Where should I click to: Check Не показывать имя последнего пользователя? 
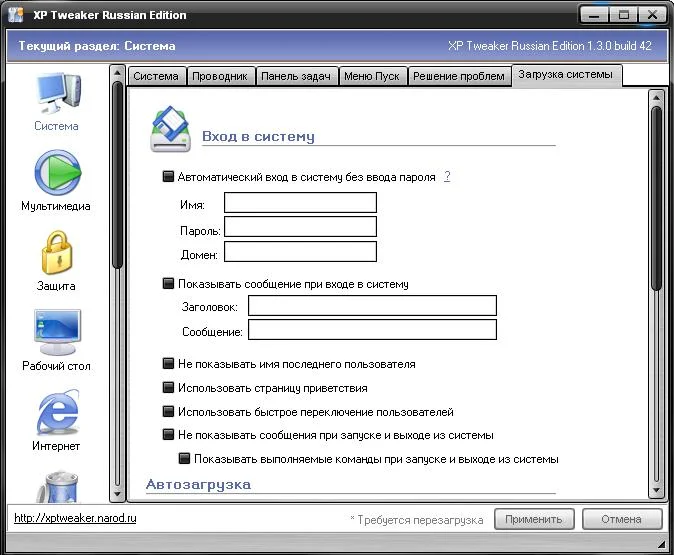pos(168,364)
